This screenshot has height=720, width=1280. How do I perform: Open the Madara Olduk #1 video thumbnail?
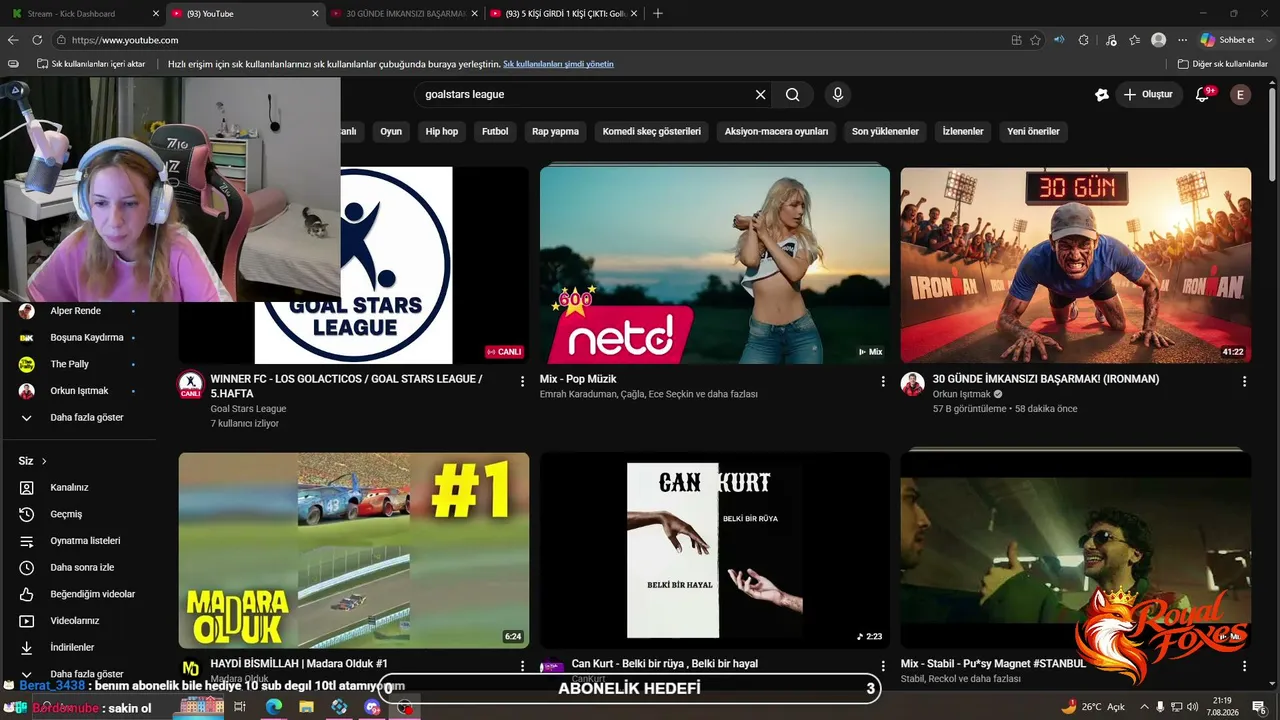coord(354,550)
